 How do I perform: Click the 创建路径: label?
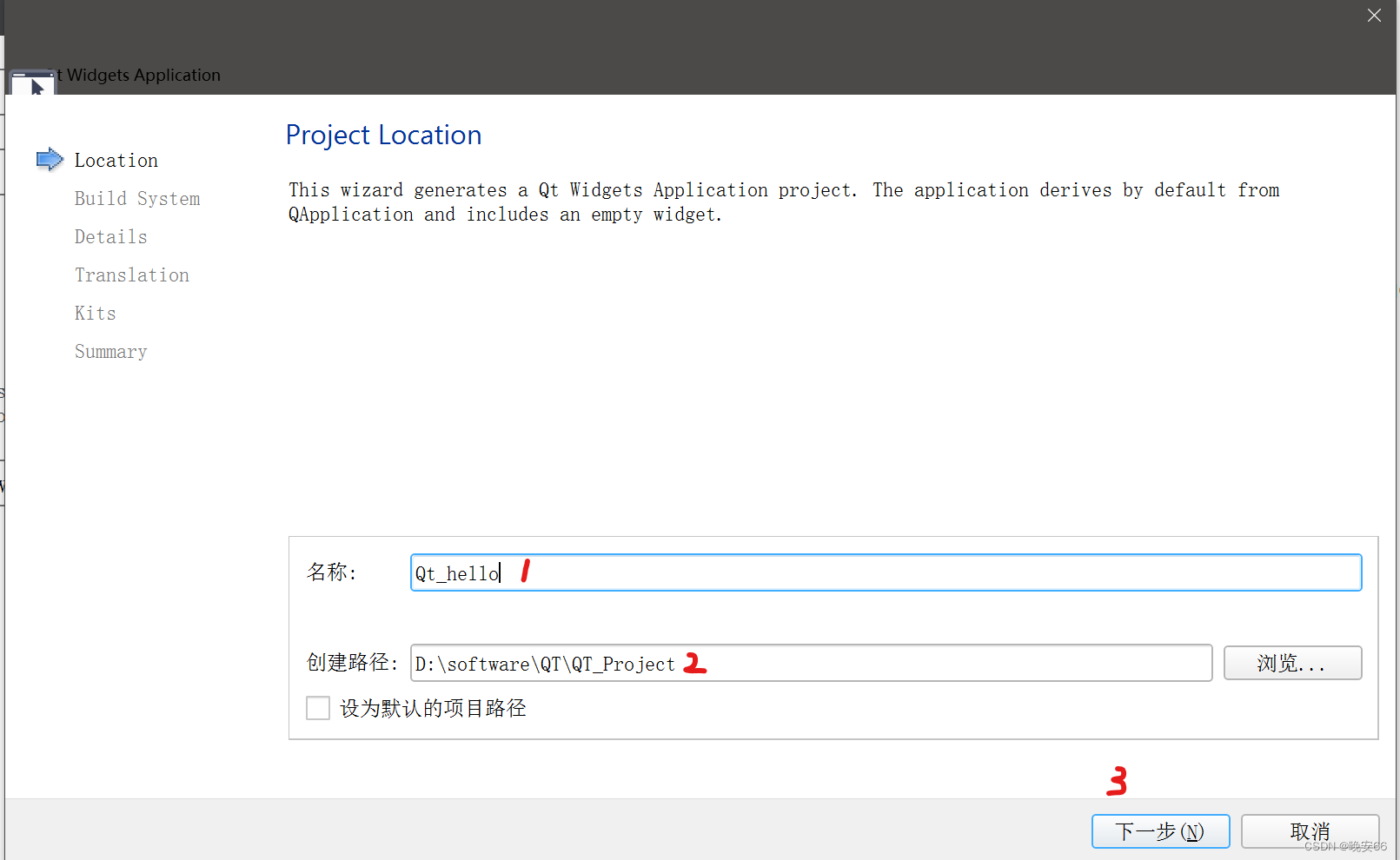pyautogui.click(x=352, y=662)
